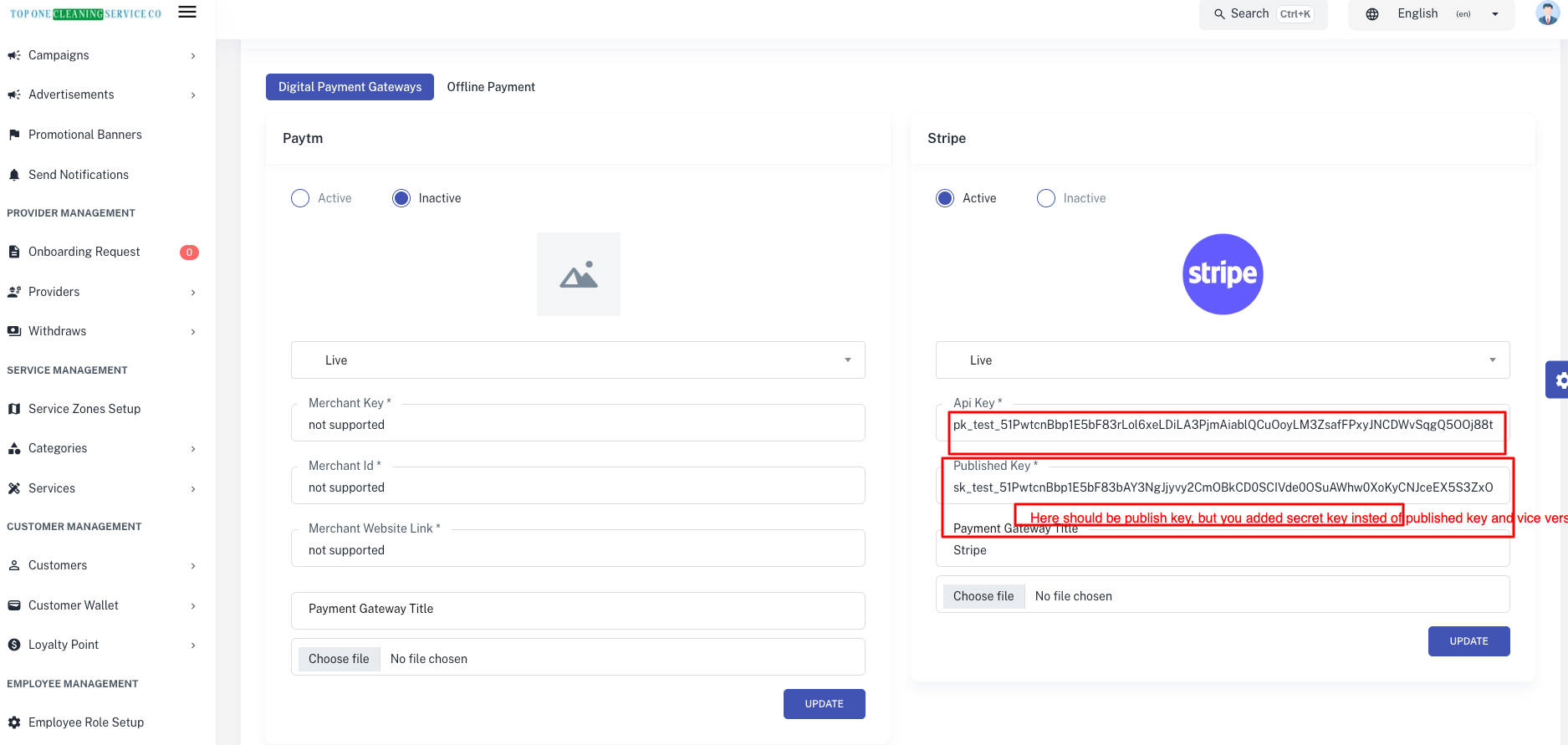
Task: Click the Stripe logo image
Action: (x=1223, y=274)
